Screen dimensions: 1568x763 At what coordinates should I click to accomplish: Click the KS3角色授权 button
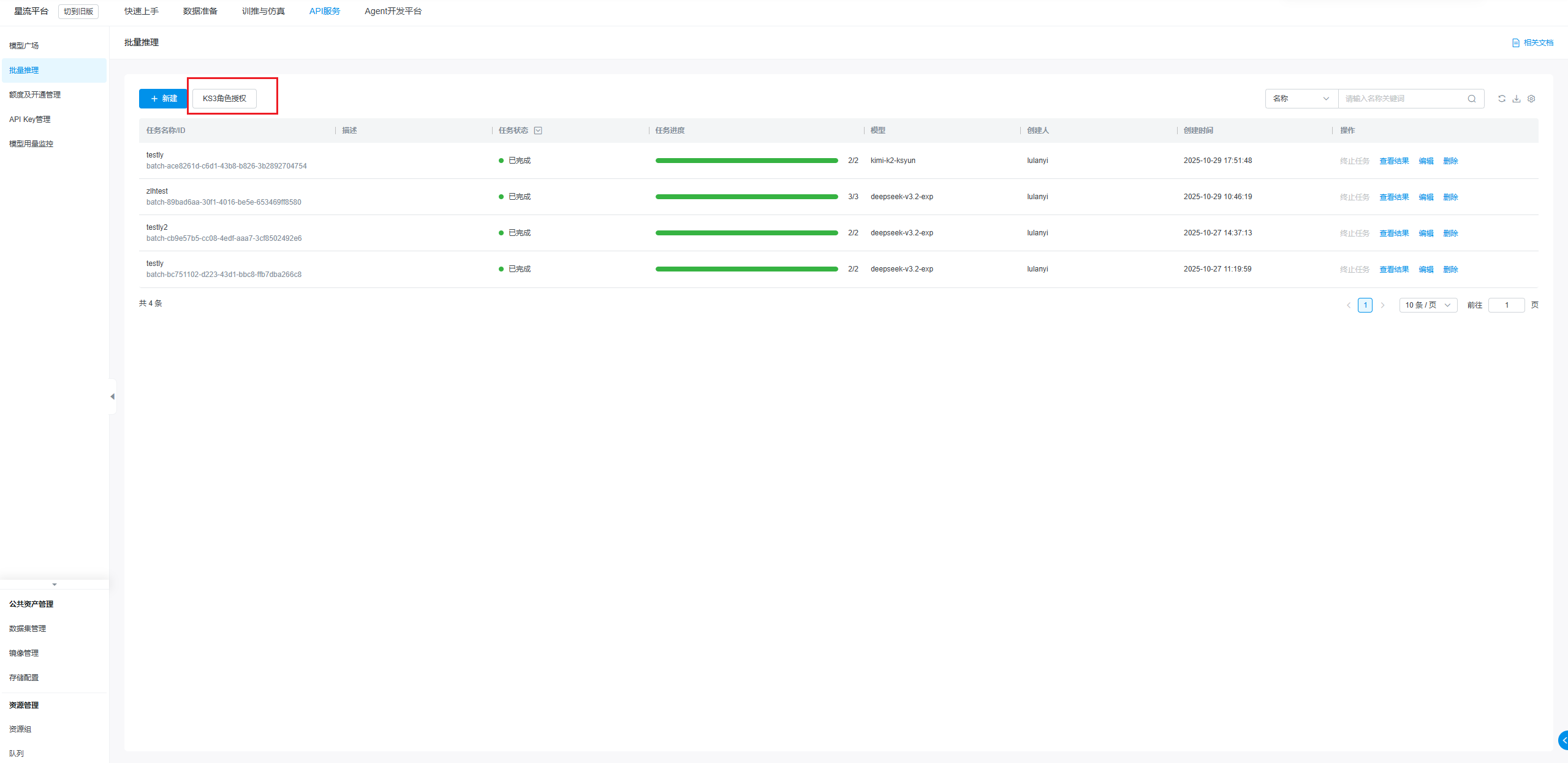[224, 99]
